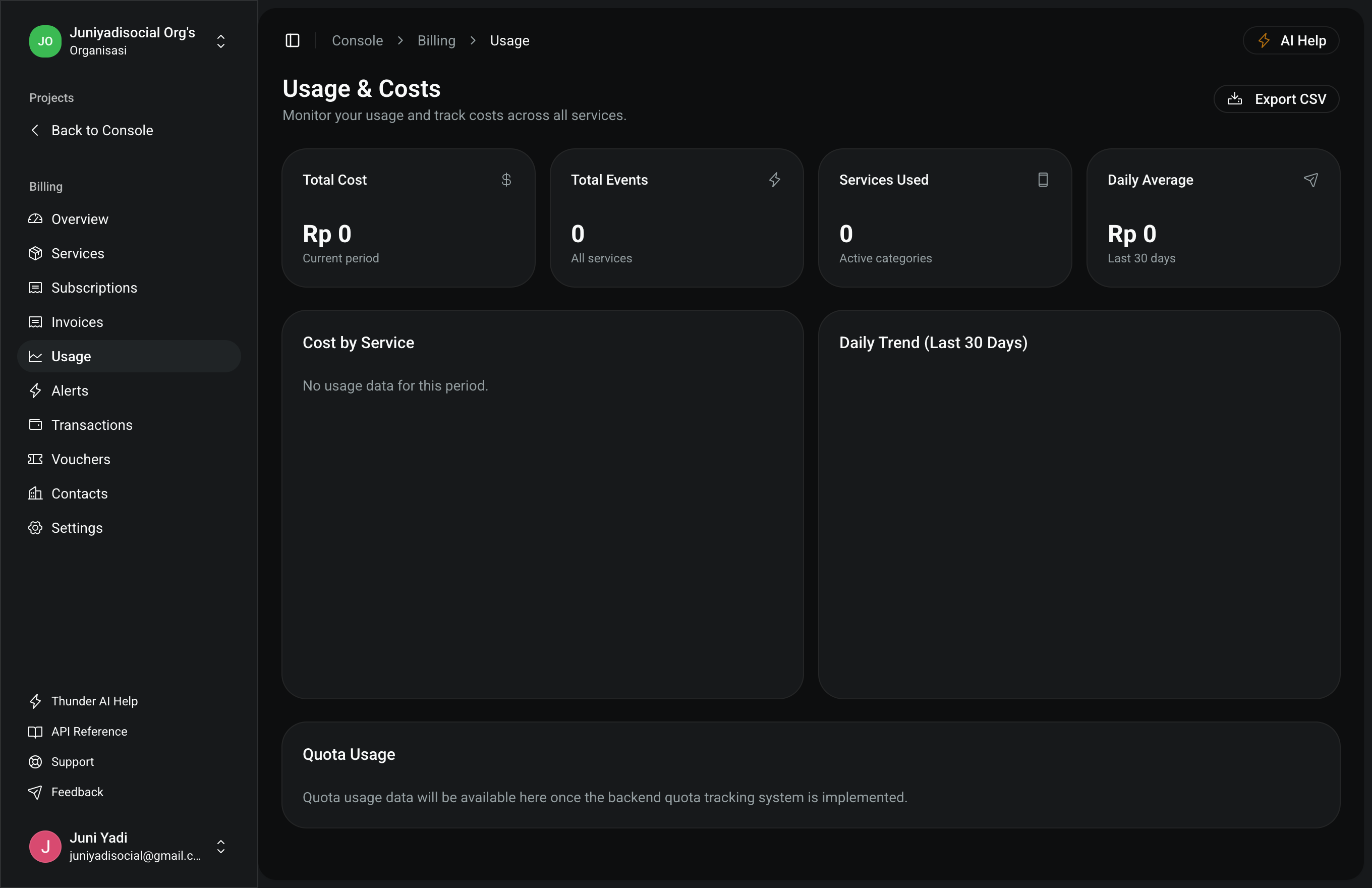Open the Vouchers page
The width and height of the screenshot is (1372, 888).
tap(129, 459)
